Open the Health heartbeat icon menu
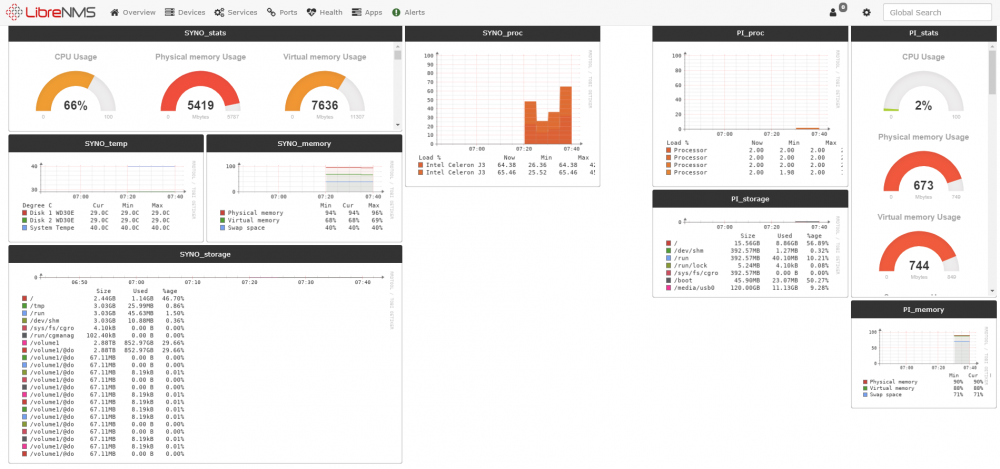This screenshot has height=469, width=1000. click(x=311, y=12)
